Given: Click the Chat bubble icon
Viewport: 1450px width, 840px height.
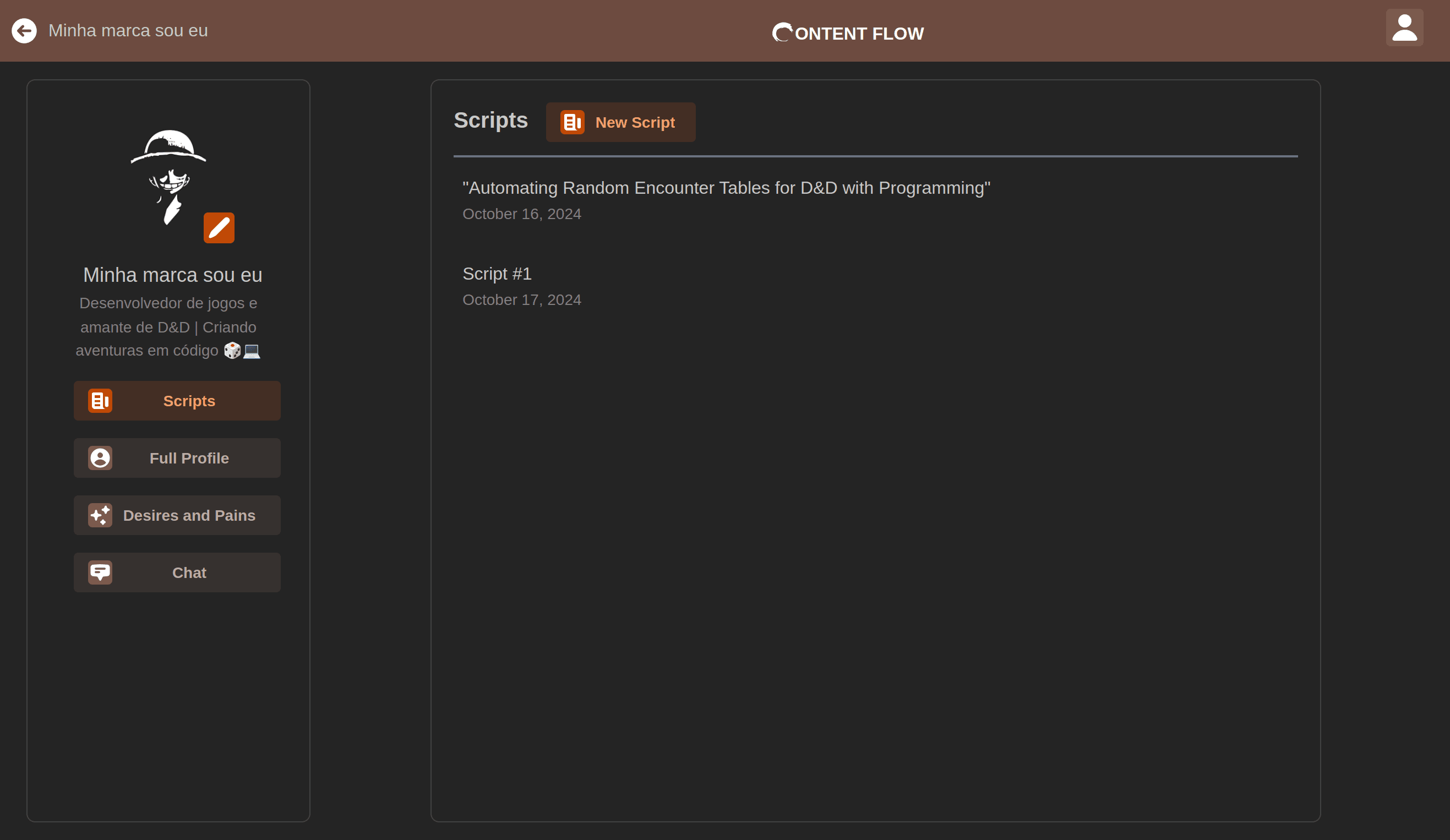Looking at the screenshot, I should click(100, 572).
